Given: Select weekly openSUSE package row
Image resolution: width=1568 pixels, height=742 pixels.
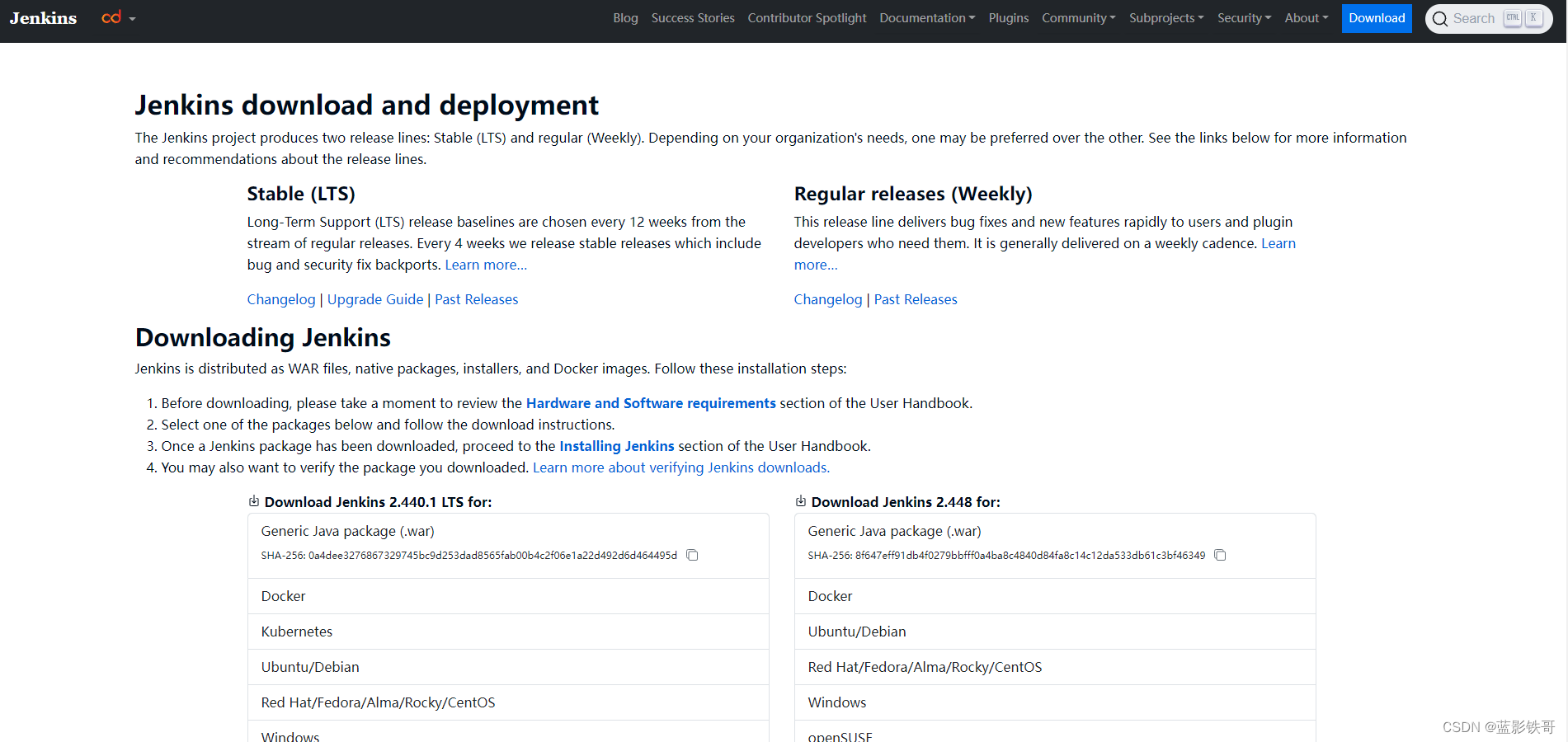Looking at the screenshot, I should [x=1055, y=732].
